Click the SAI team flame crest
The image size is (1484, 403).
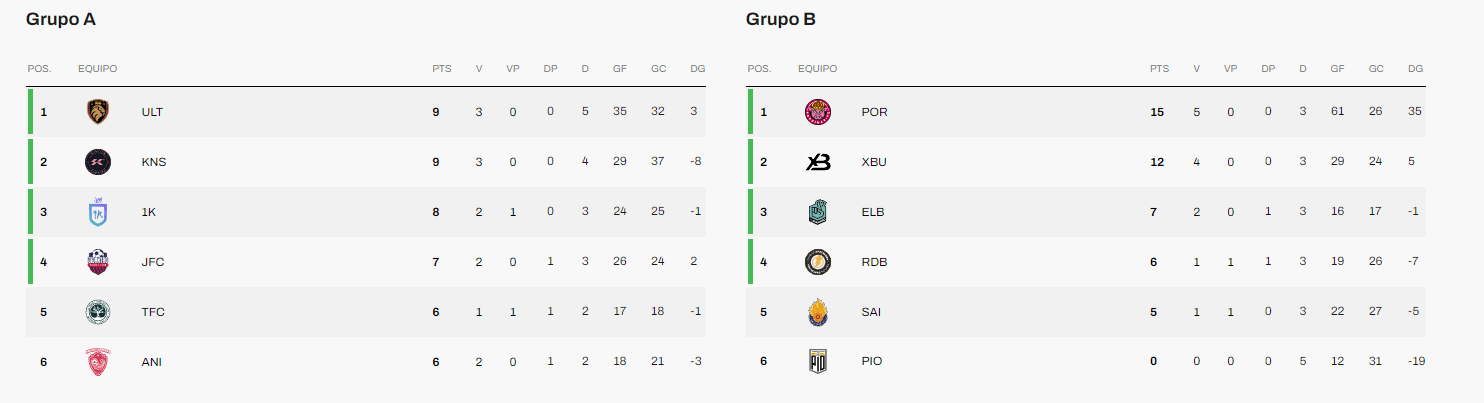click(817, 312)
